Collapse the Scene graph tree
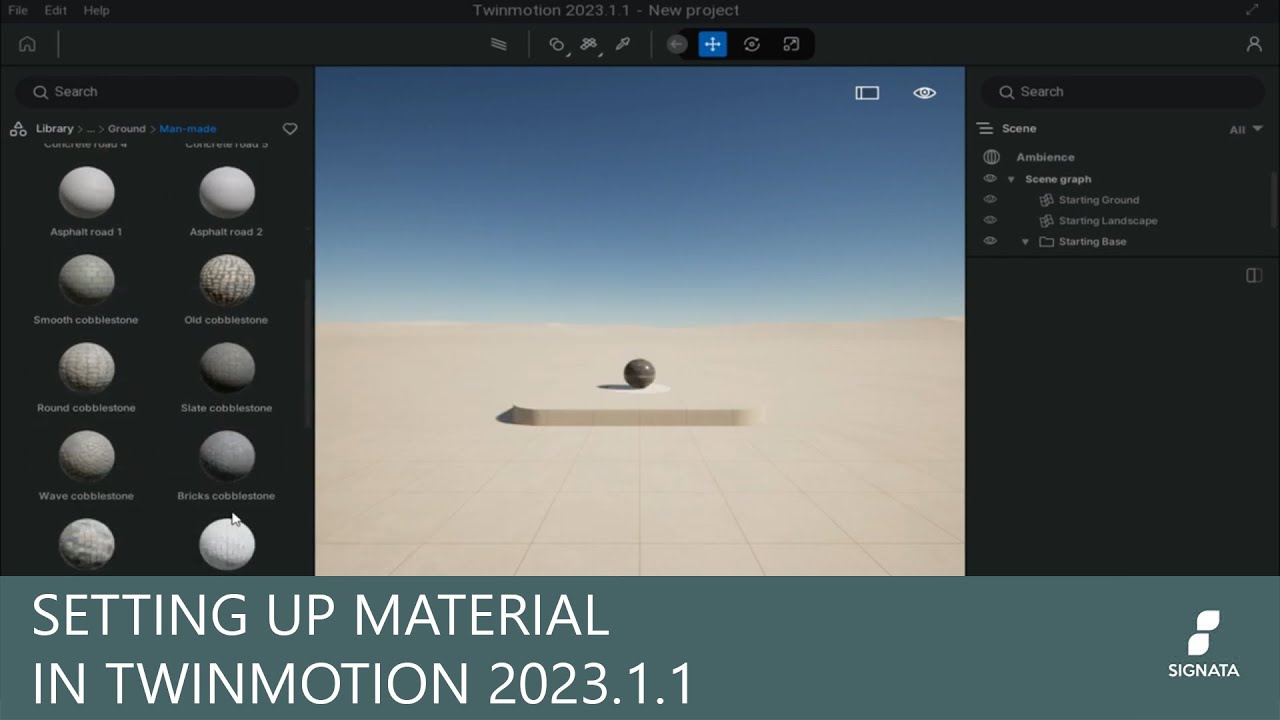This screenshot has width=1280, height=720. tap(1011, 180)
